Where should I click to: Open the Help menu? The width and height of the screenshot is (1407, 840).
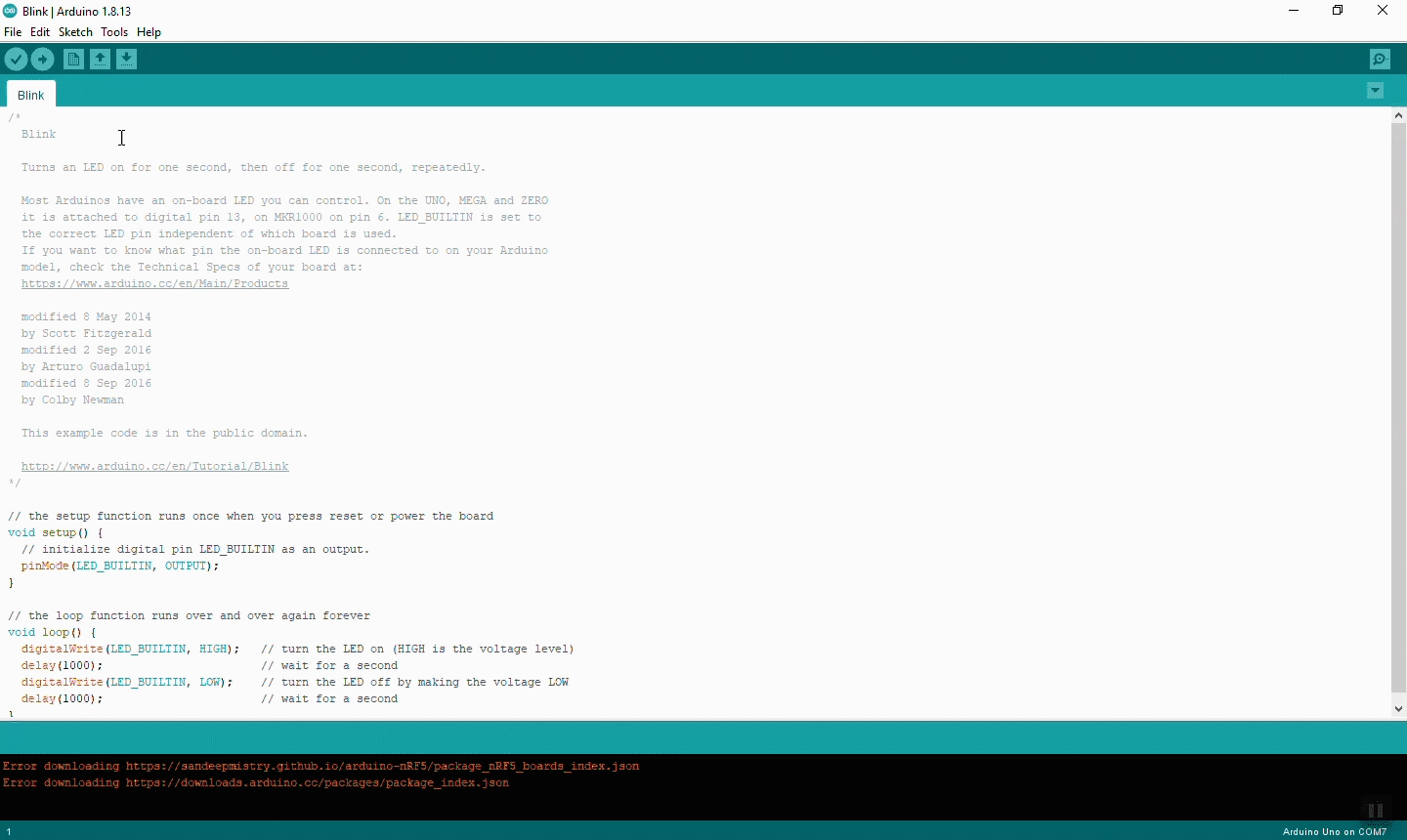click(149, 32)
